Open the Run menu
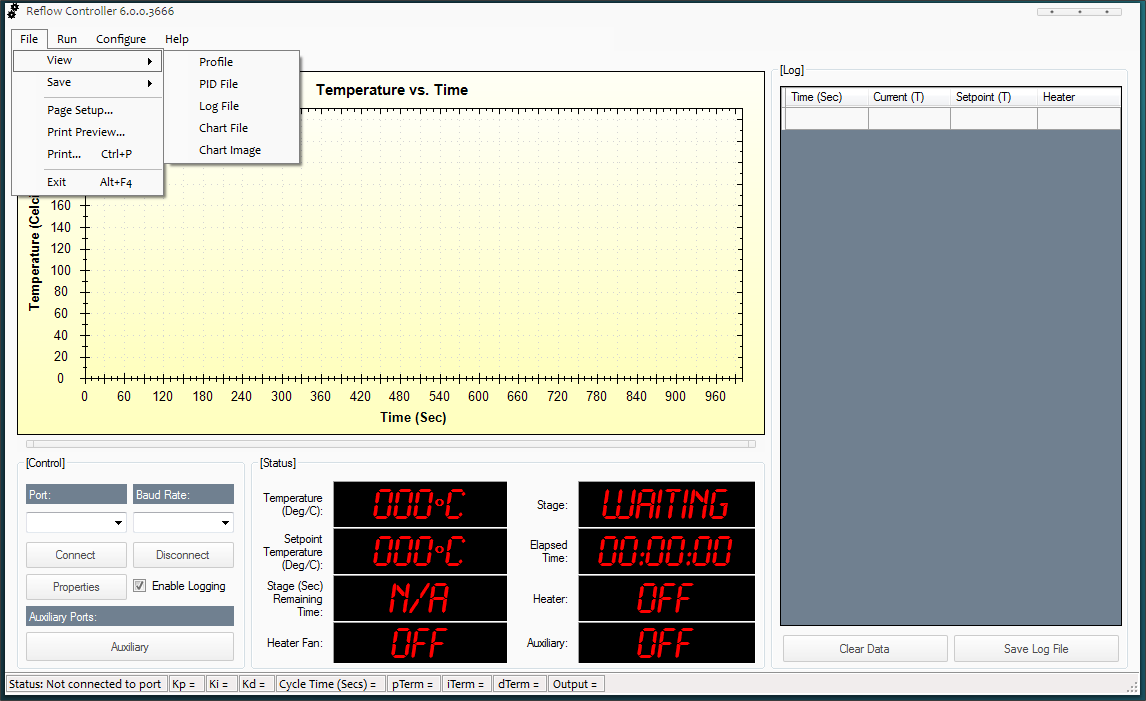Screen dimensions: 1146x701 (67, 39)
